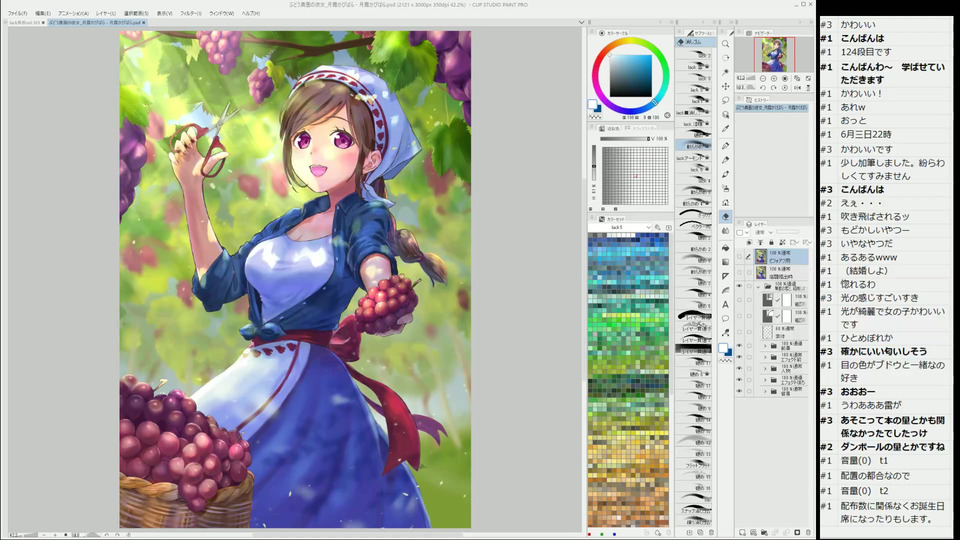Hide the open folder layer group
Viewport: 960px width, 540px height.
coord(739,286)
